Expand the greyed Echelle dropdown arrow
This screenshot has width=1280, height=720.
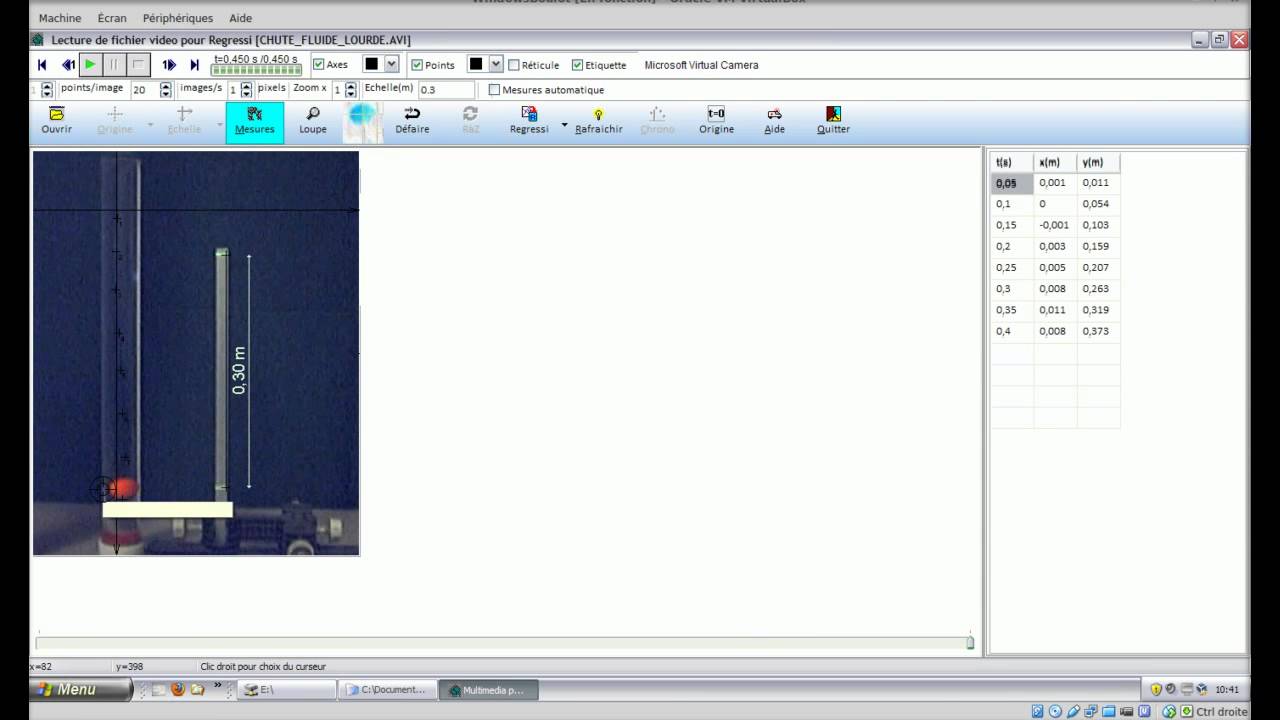tap(220, 125)
